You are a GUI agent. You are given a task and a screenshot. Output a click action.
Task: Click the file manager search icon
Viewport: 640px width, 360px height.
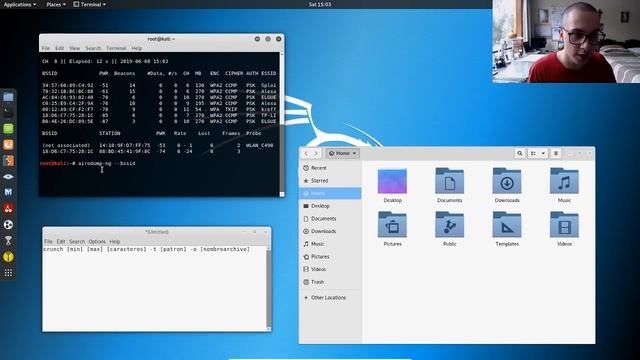(x=520, y=153)
